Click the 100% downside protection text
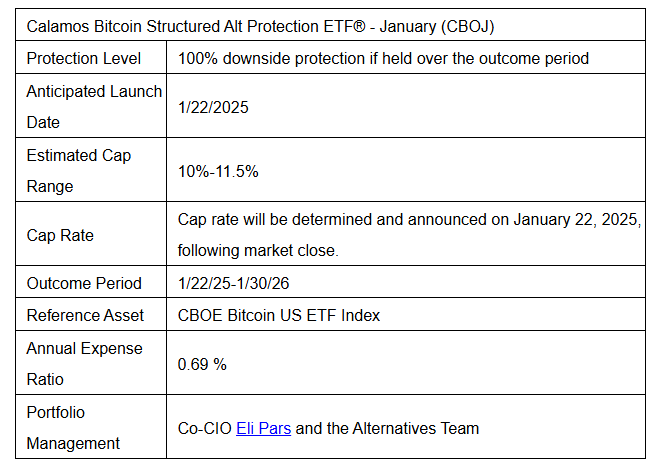Image resolution: width=655 pixels, height=468 pixels. click(x=383, y=58)
